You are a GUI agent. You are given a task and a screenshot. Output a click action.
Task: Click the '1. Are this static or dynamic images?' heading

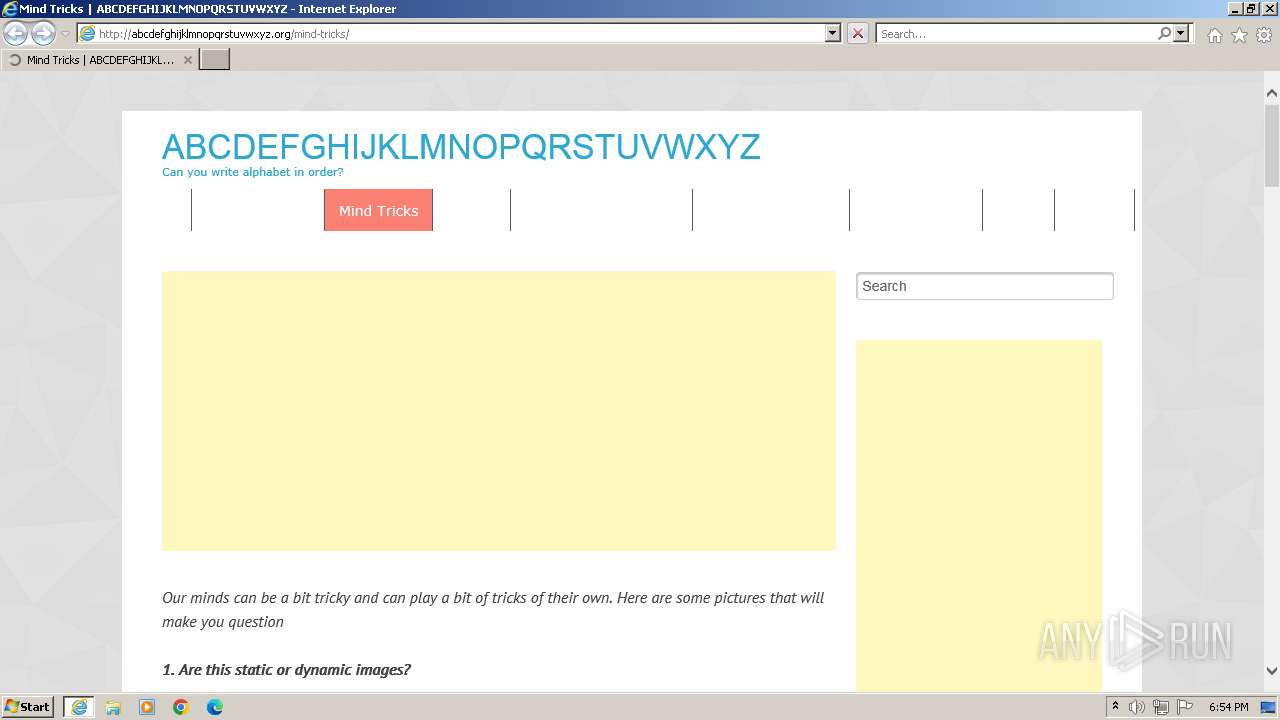(286, 670)
